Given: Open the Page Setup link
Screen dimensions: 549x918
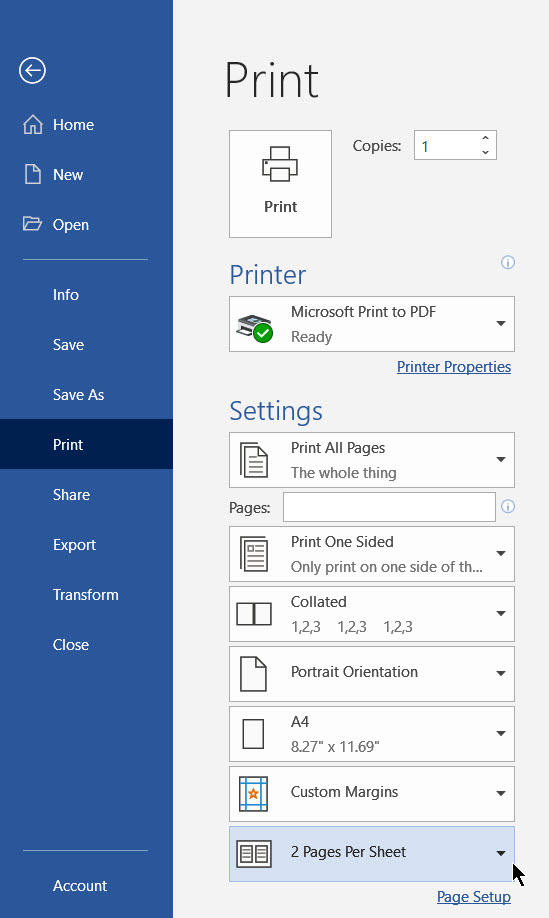Looking at the screenshot, I should tap(473, 897).
